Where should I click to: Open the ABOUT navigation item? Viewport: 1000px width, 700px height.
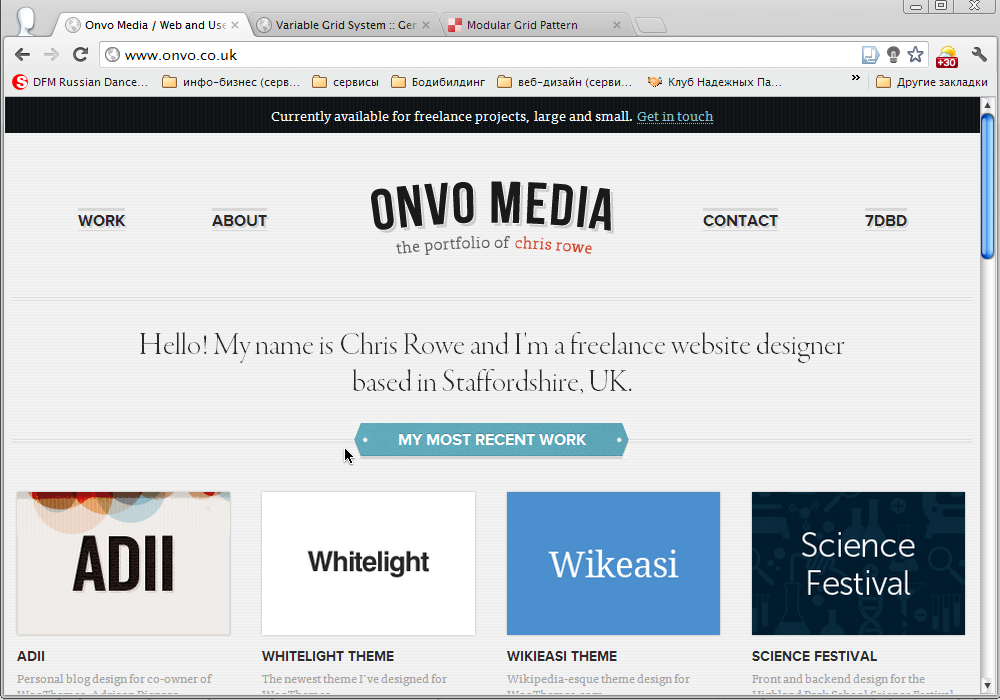coord(239,221)
